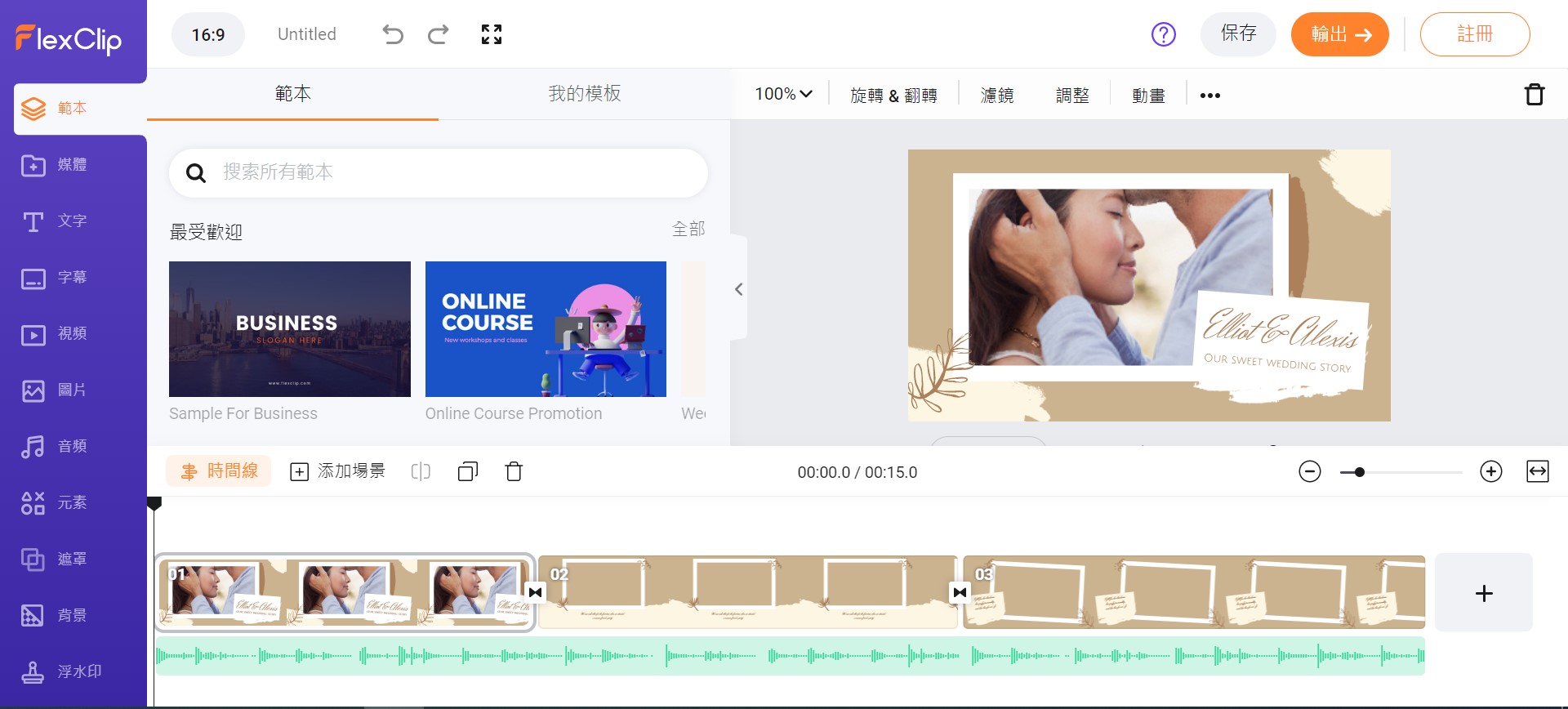Toggle the 時間線 timeline mode
The width and height of the screenshot is (1568, 709).
tap(219, 471)
